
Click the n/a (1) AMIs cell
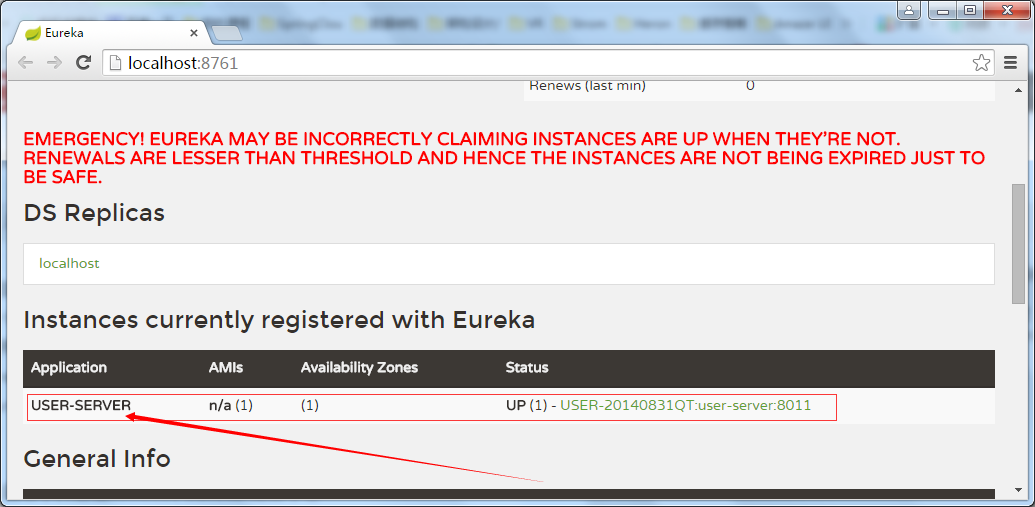pyautogui.click(x=230, y=405)
